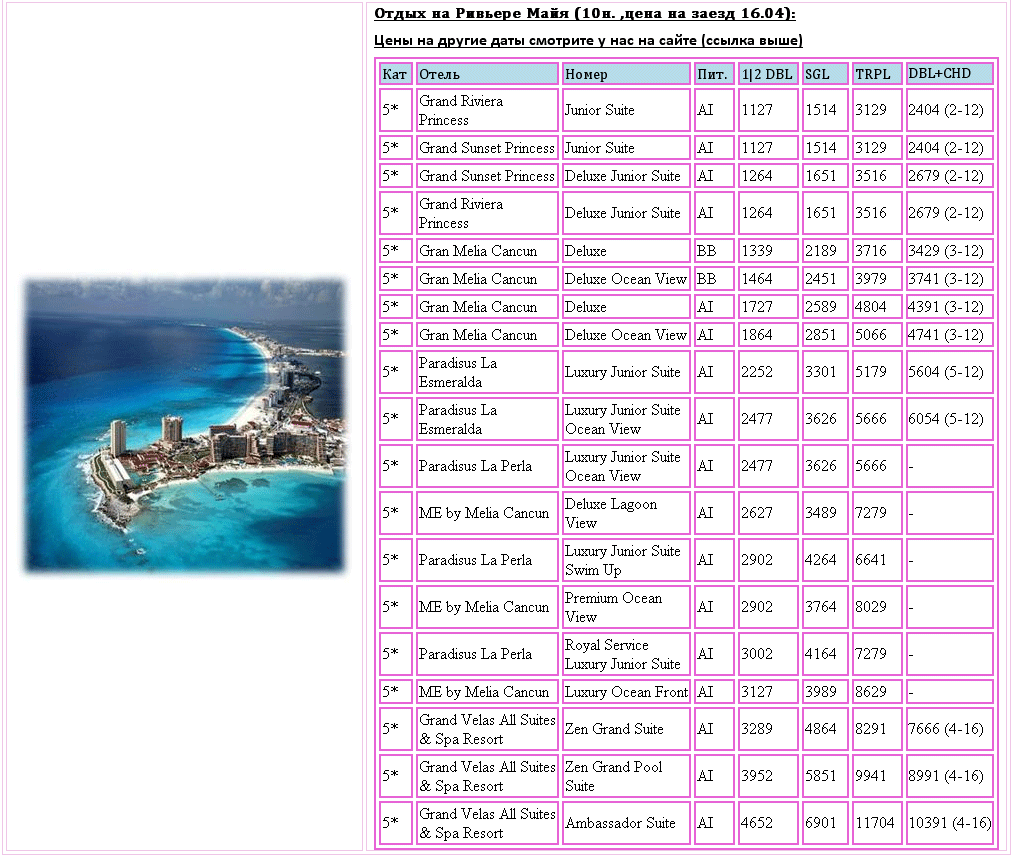
Task: Select the '10391 (4-16)' price cell
Action: pos(949,823)
